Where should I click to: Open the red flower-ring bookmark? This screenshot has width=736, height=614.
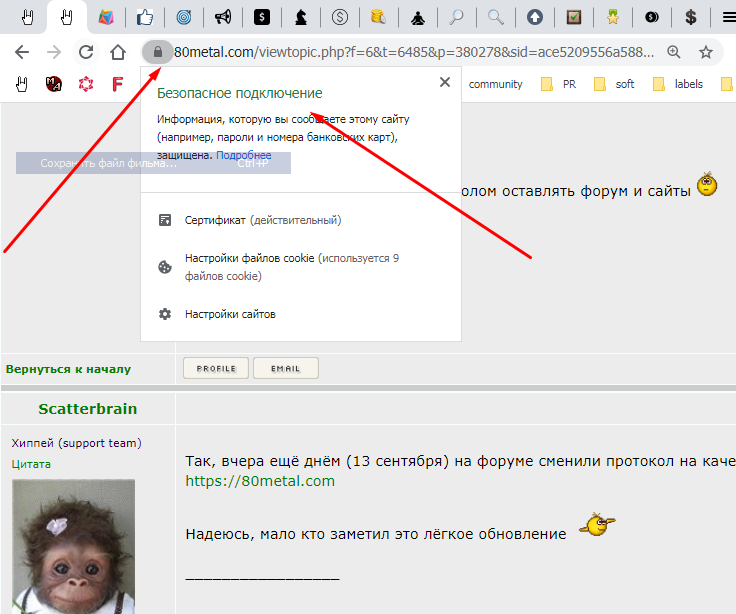point(86,84)
